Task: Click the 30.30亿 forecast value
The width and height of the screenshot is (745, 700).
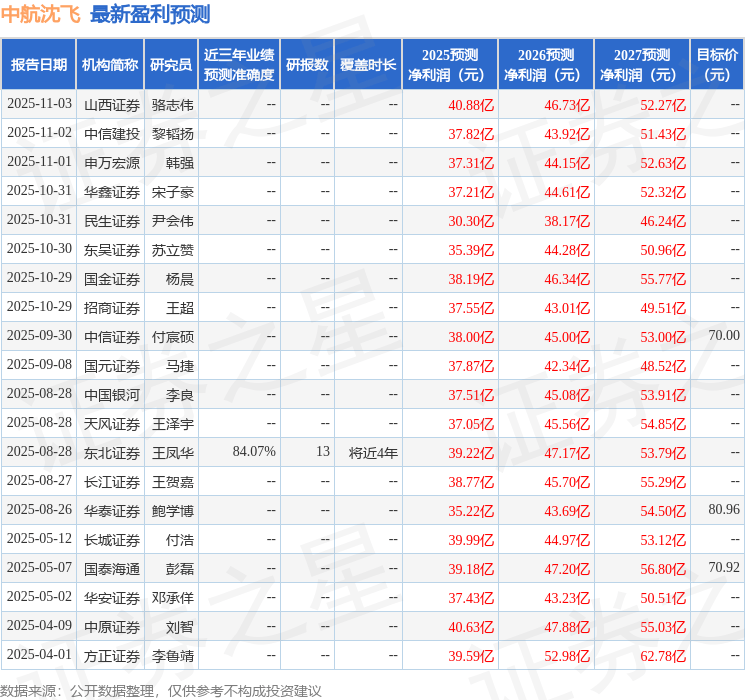Action: (x=471, y=221)
